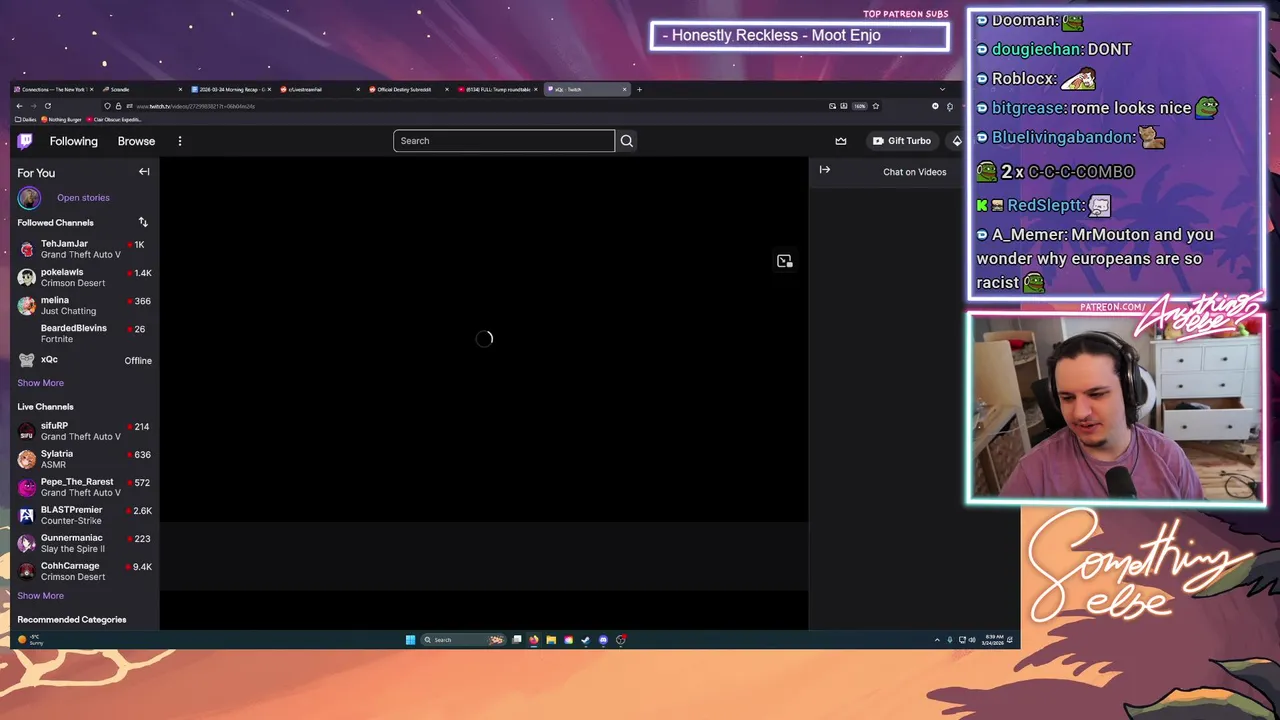The height and width of the screenshot is (720, 1280).
Task: Collapse the Chat on Videos panel
Action: [825, 170]
